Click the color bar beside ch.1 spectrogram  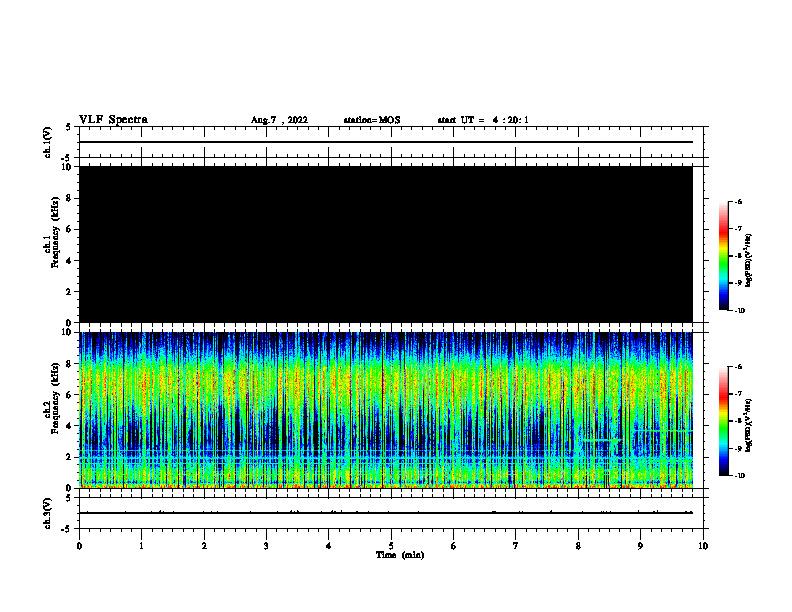723,256
